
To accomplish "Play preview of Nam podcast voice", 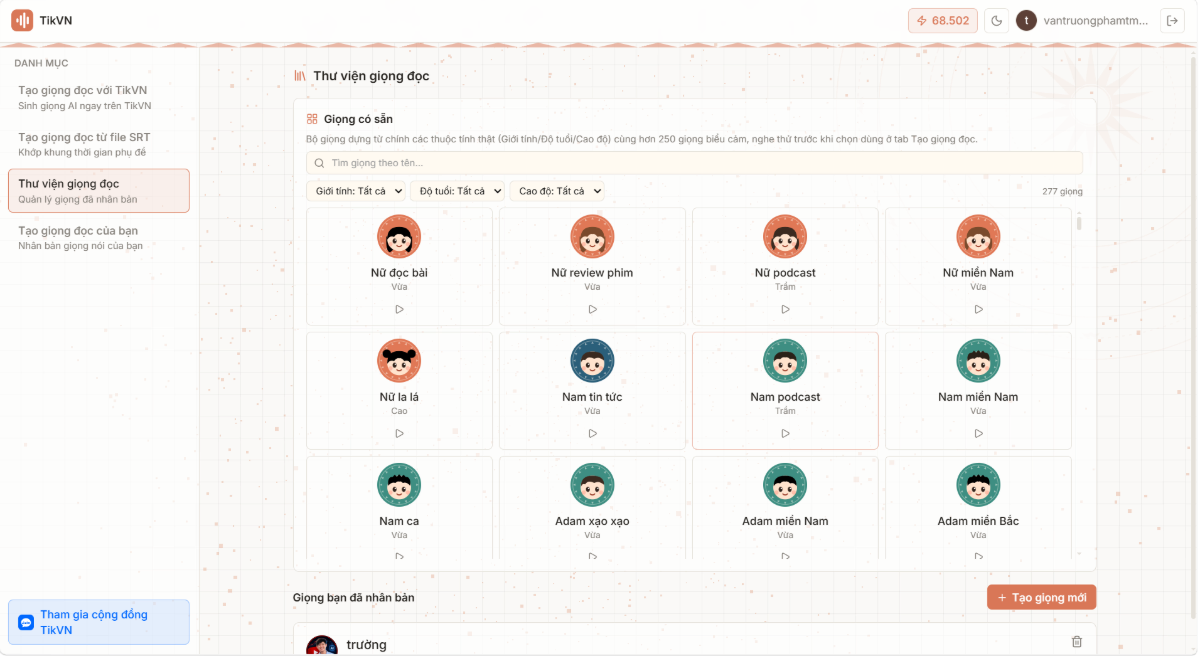I will coord(785,433).
